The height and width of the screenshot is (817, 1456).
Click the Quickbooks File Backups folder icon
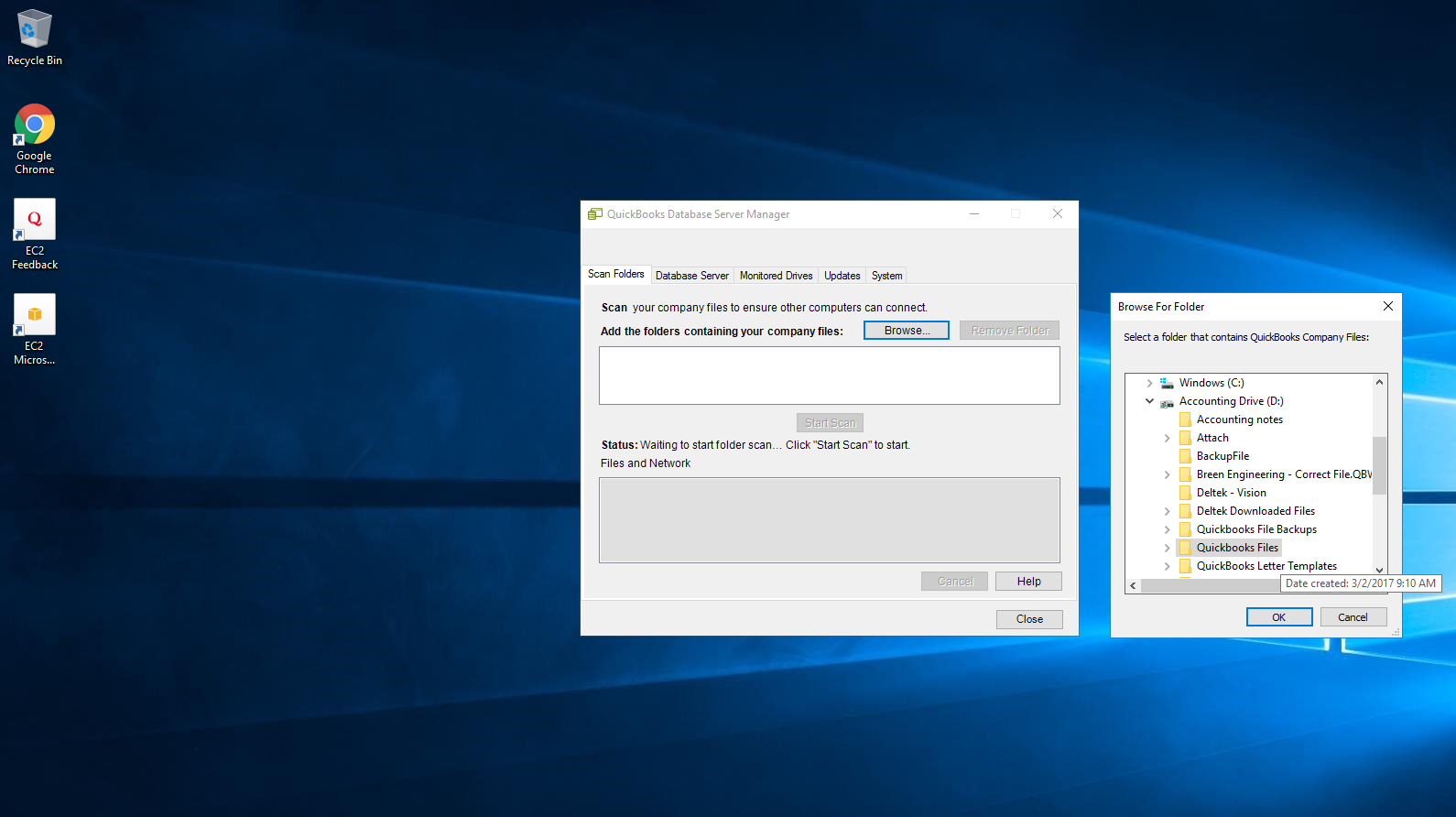pos(1185,529)
